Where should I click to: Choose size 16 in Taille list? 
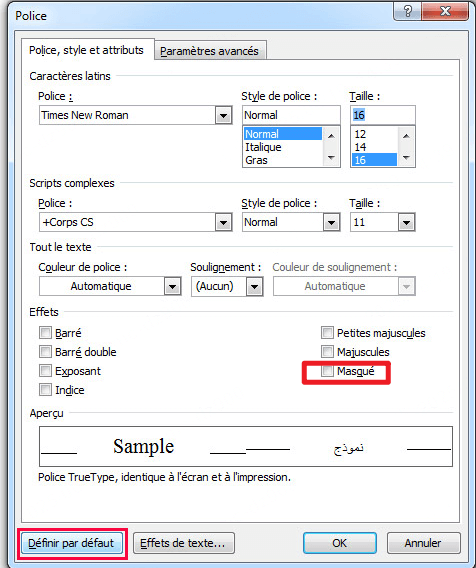tap(374, 160)
